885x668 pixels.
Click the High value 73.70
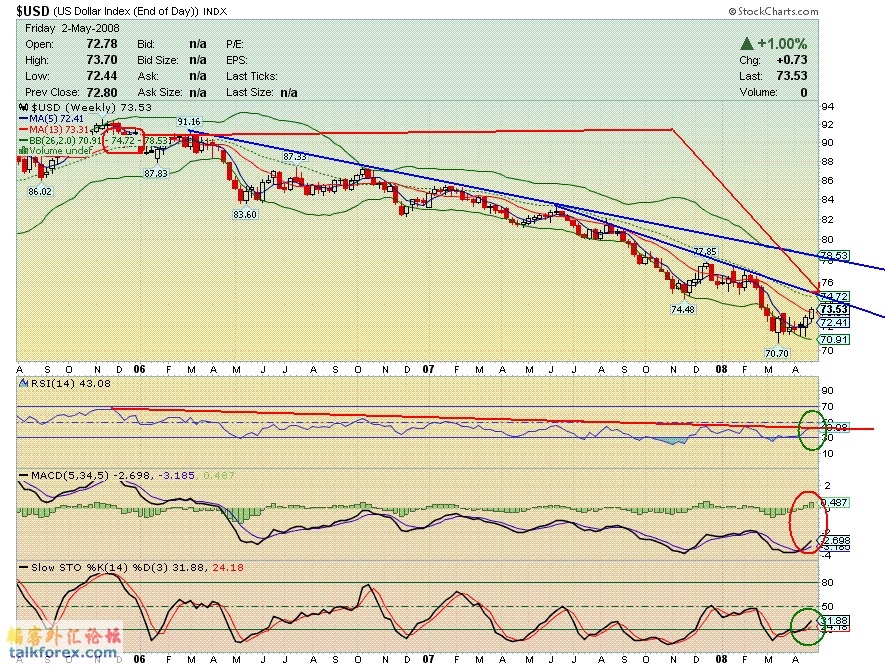tap(102, 60)
